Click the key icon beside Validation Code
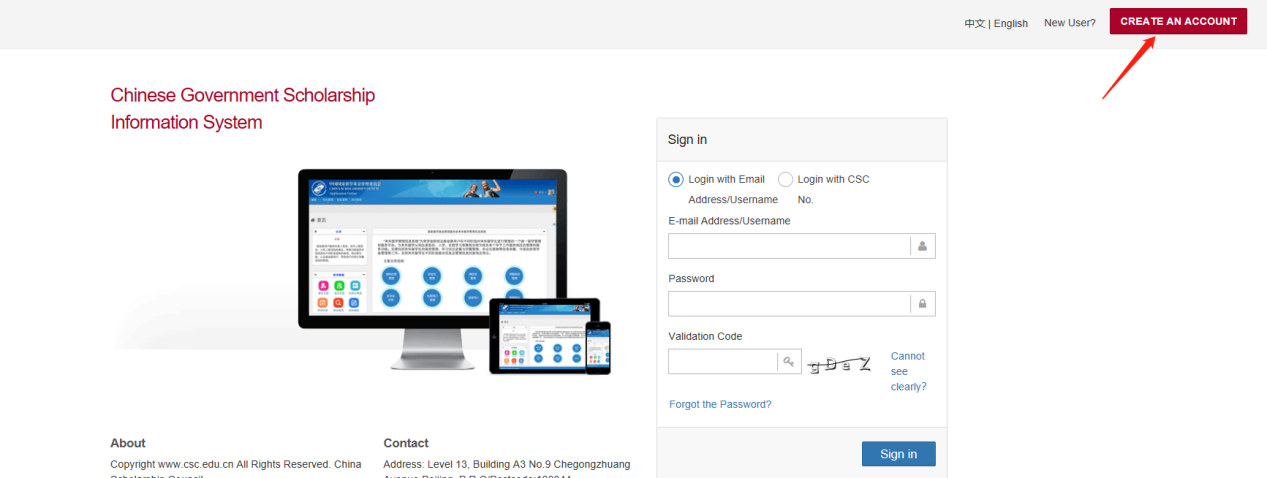Viewport: 1267px width, 478px height. (x=789, y=361)
